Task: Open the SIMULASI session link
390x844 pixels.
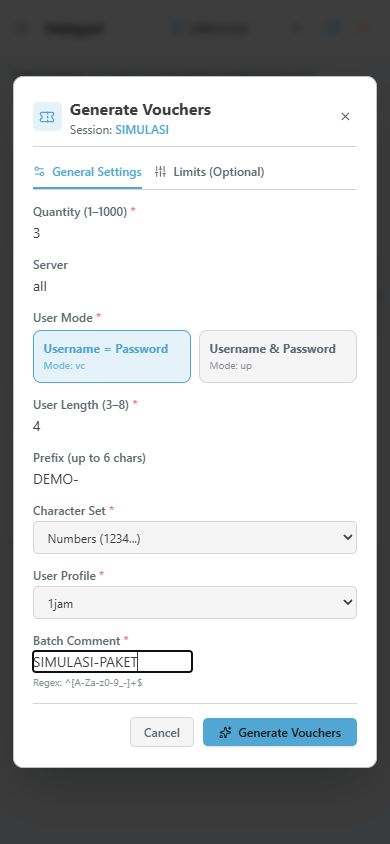Action: point(142,130)
